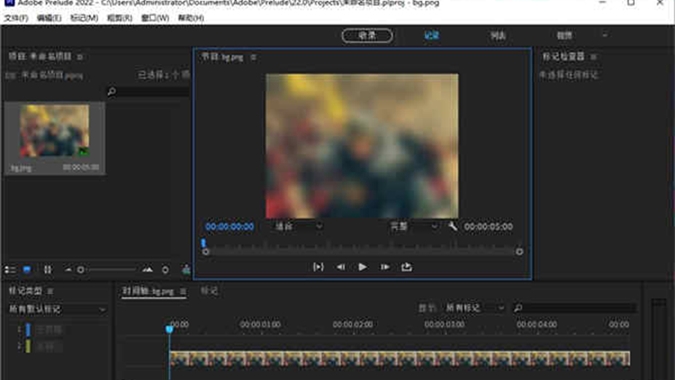Screen dimensions: 675x380
Task: Click the play in to out button
Action: [x=318, y=267]
